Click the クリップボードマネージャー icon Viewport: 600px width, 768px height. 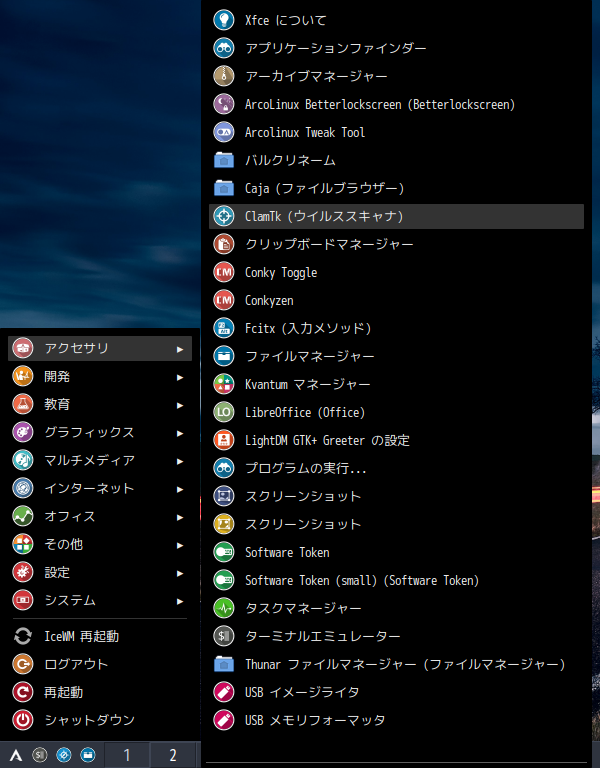[224, 244]
